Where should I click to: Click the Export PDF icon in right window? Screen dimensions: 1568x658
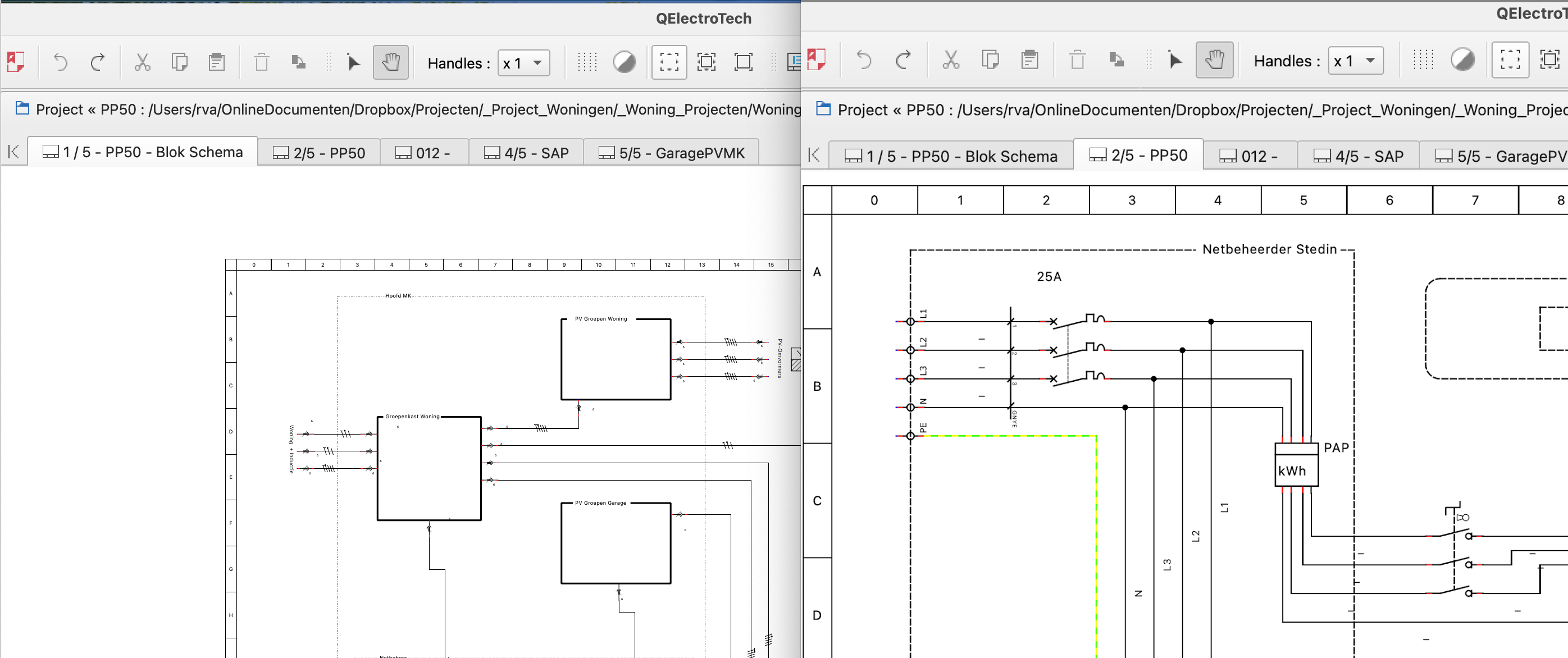[816, 60]
